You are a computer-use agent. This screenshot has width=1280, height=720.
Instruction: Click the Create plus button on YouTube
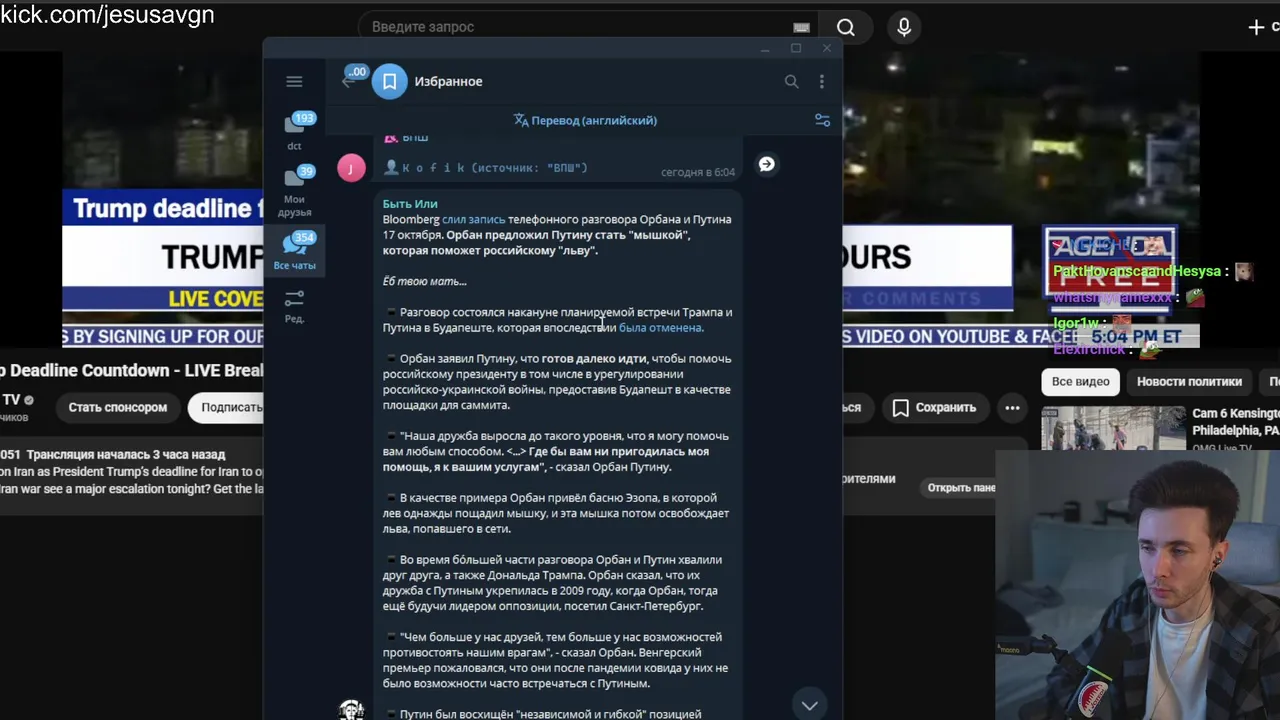point(1258,27)
